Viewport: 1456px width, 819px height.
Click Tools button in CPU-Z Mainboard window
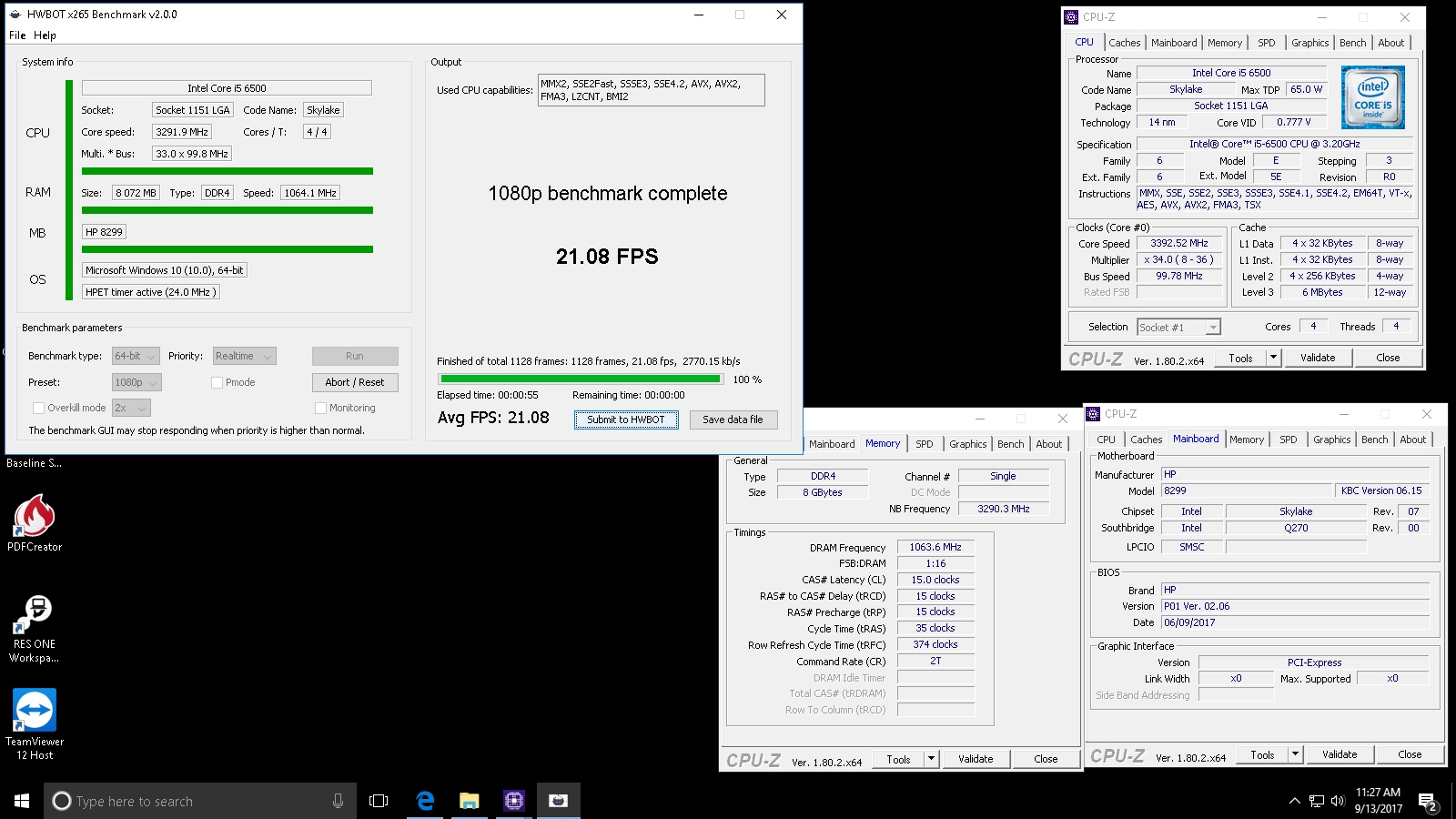click(x=1262, y=754)
